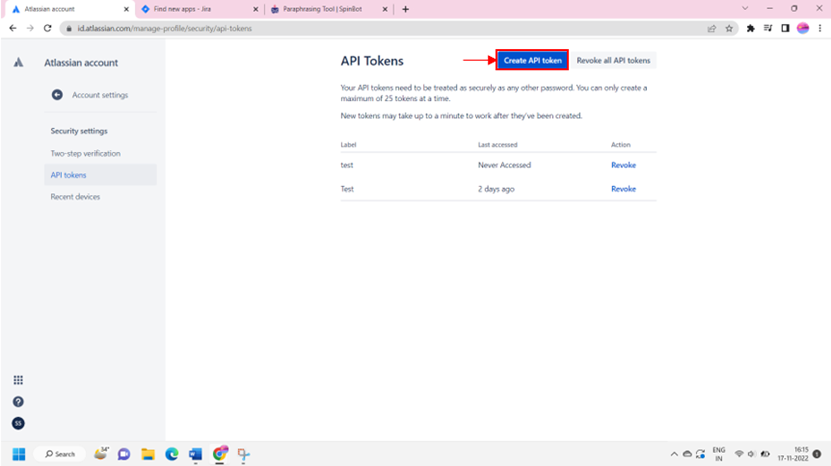Open the File Explorer taskbar icon
The height and width of the screenshot is (466, 831).
point(148,454)
